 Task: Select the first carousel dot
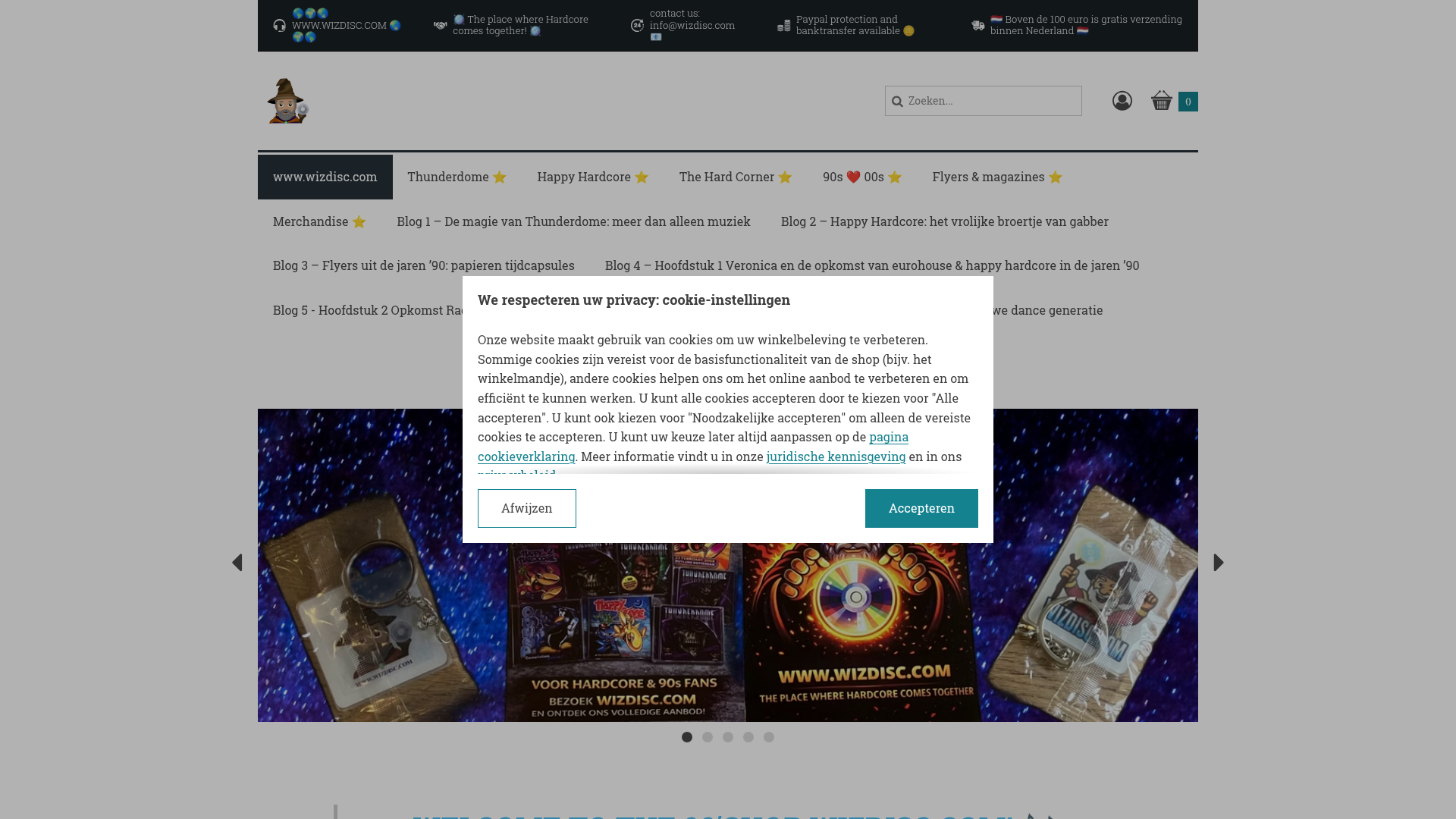click(x=687, y=737)
